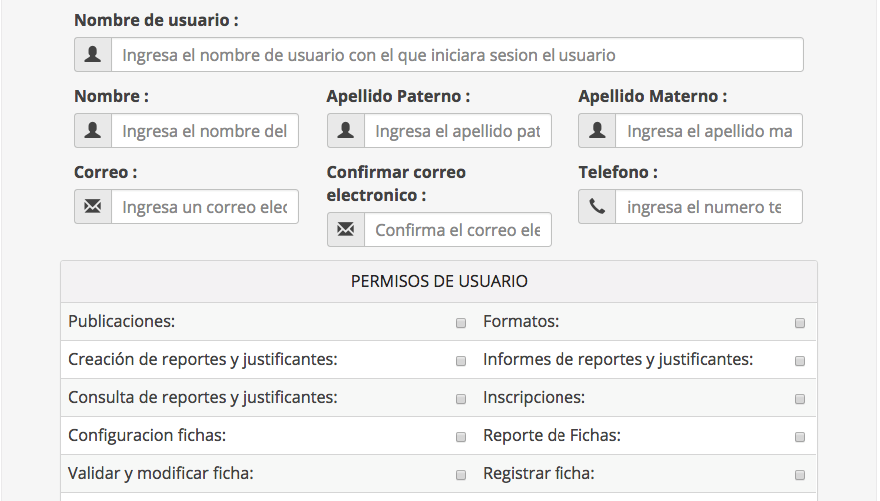Image resolution: width=880 pixels, height=501 pixels.
Task: Click the person icon next to Nombre field
Action: [x=93, y=131]
